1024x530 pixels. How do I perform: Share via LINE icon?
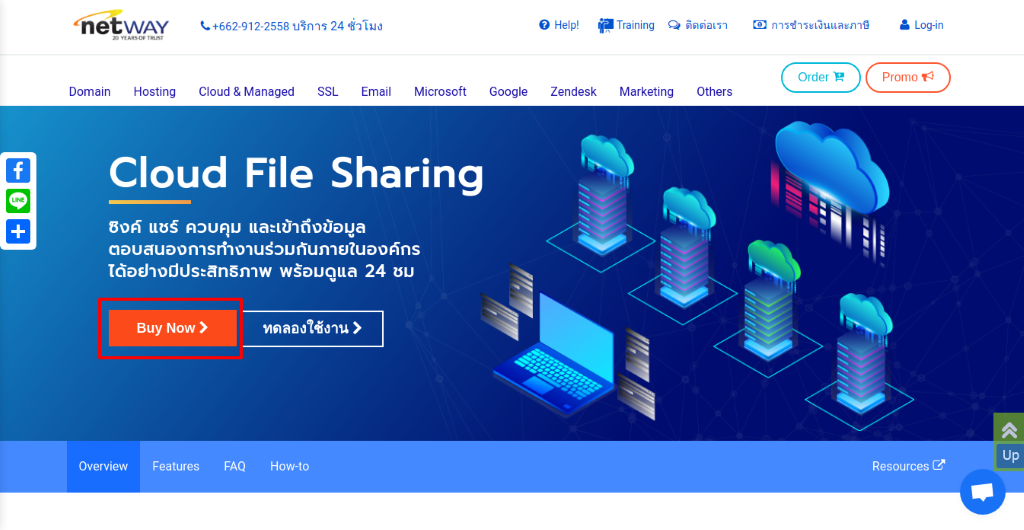pos(18,201)
